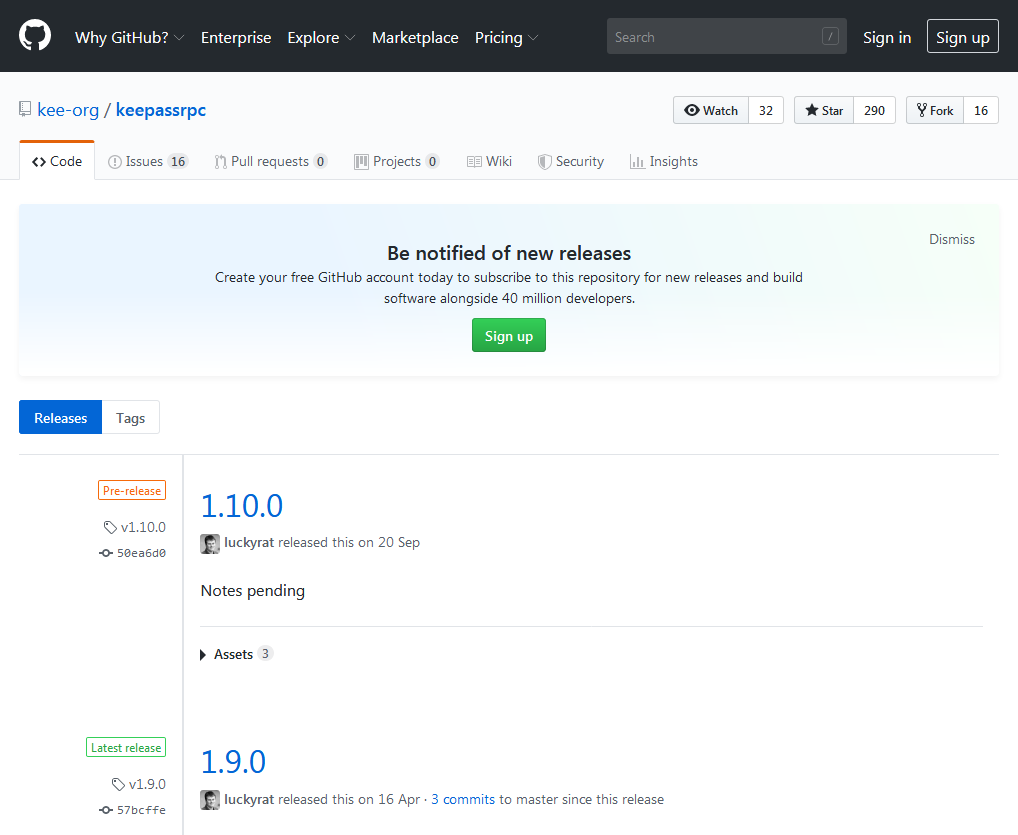This screenshot has width=1018, height=835.
Task: Open the 290 stargazers count
Action: point(874,110)
